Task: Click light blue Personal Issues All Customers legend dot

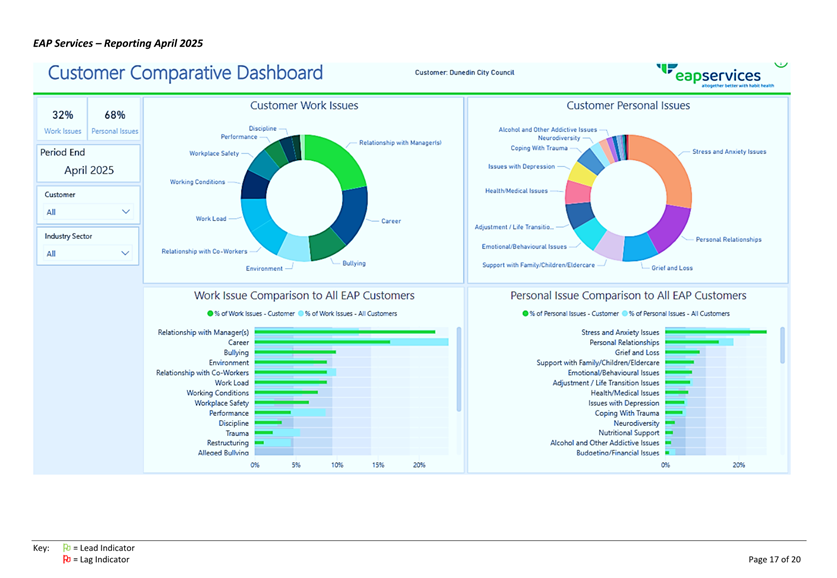Action: point(624,314)
